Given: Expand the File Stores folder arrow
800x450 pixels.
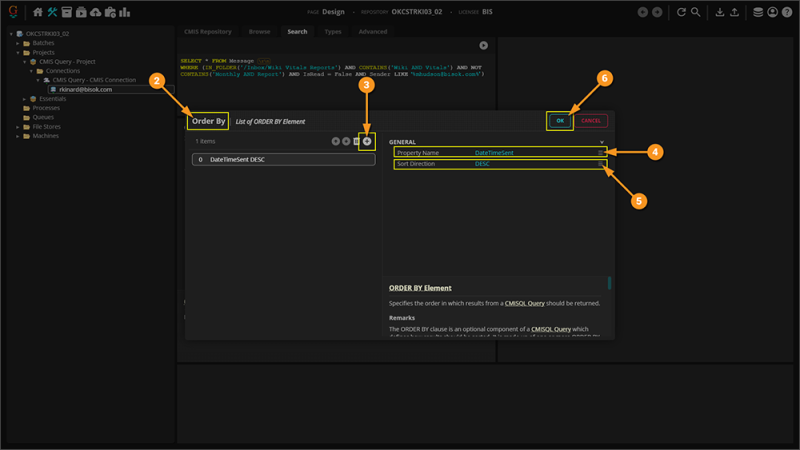Looking at the screenshot, I should point(18,127).
